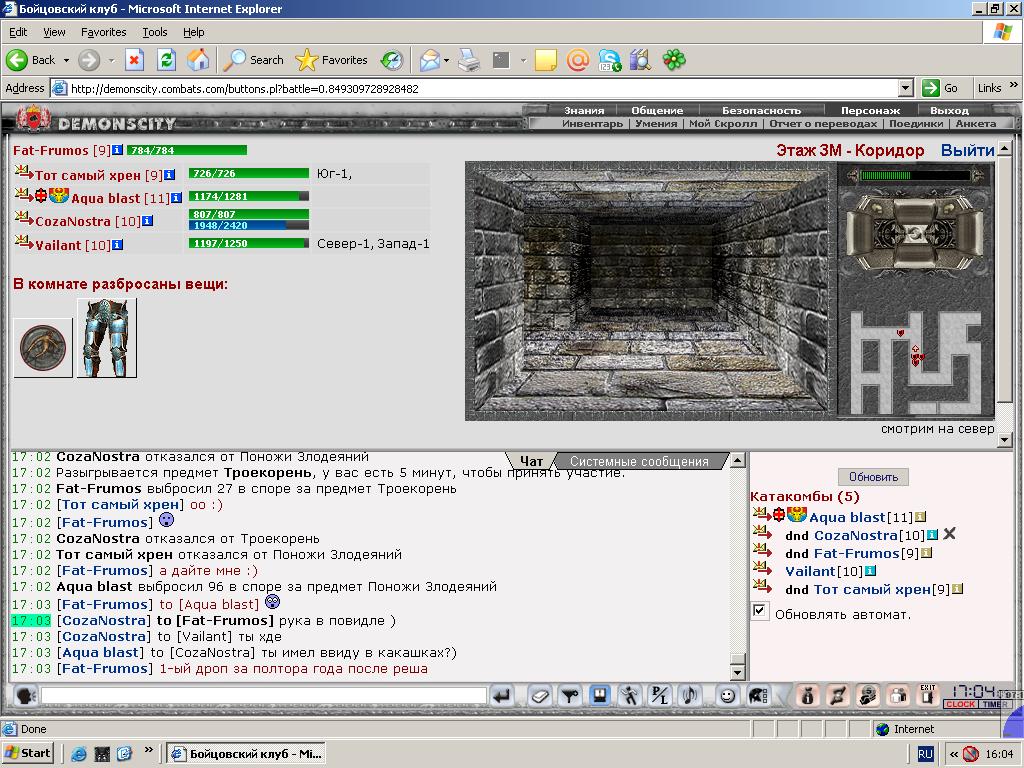Clear the chat with the eraser icon
Screen dimensions: 1024x768
(x=539, y=696)
